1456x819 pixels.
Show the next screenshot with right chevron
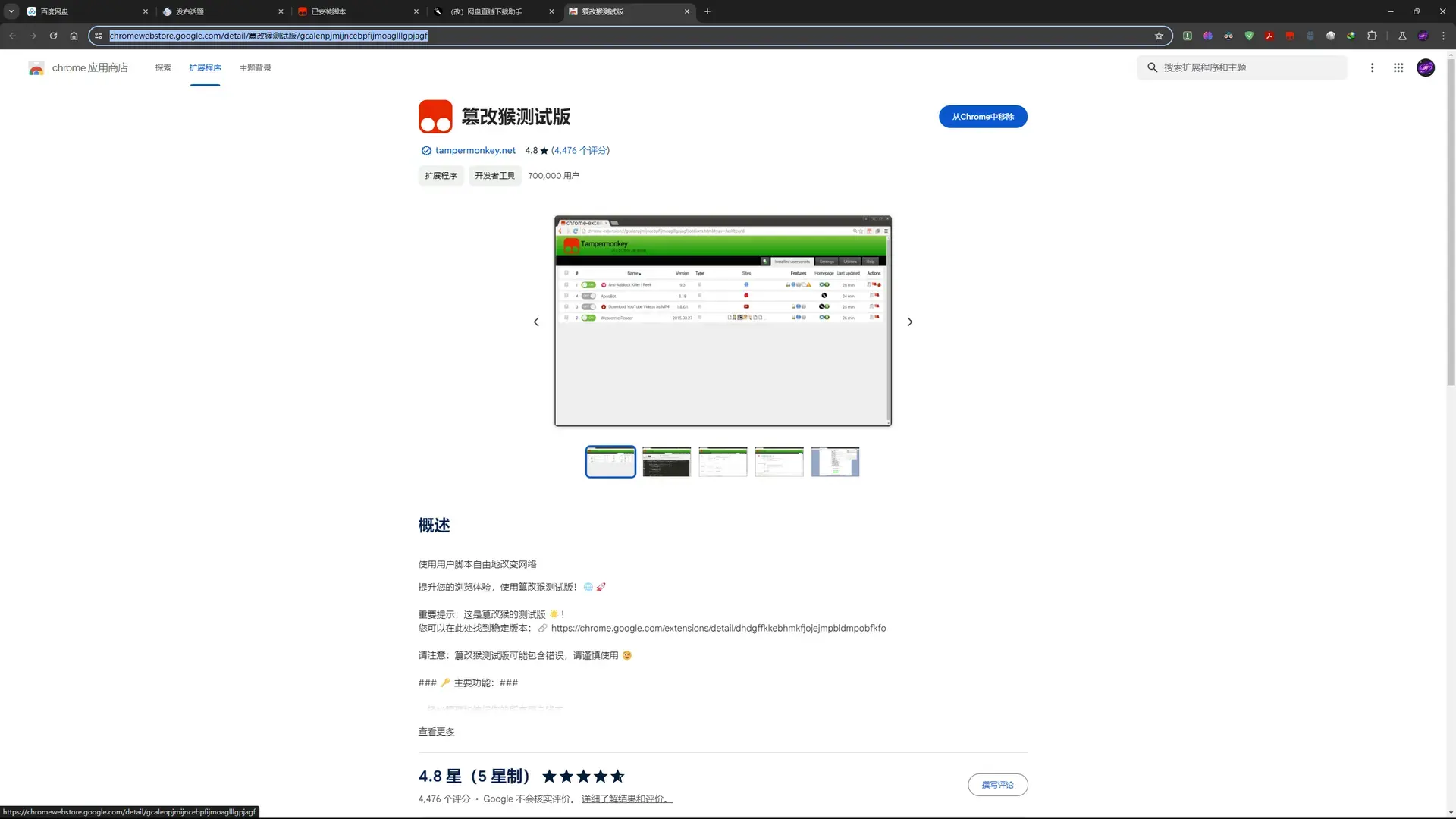[910, 322]
